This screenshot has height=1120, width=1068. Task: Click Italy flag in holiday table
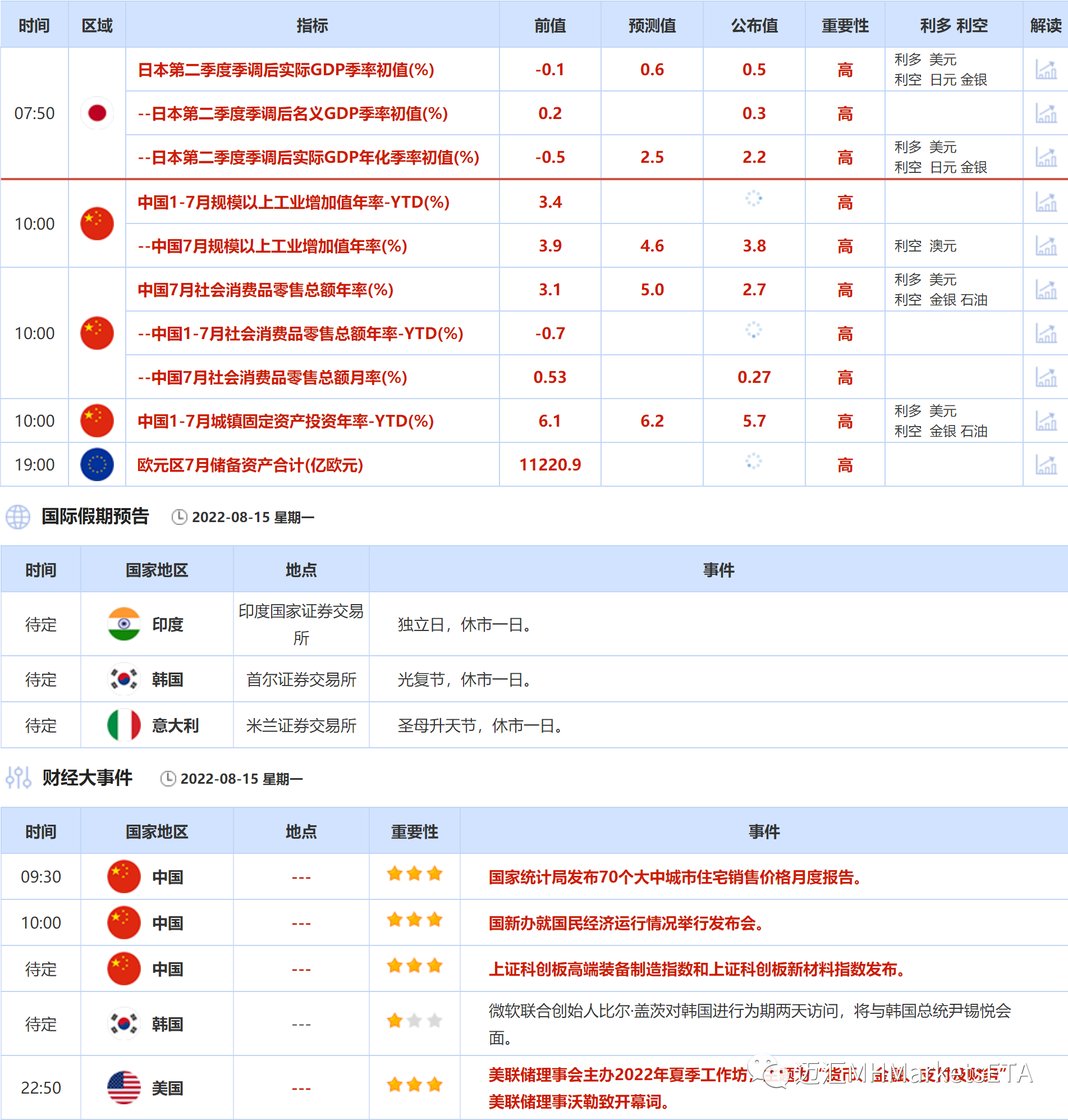pos(123,725)
